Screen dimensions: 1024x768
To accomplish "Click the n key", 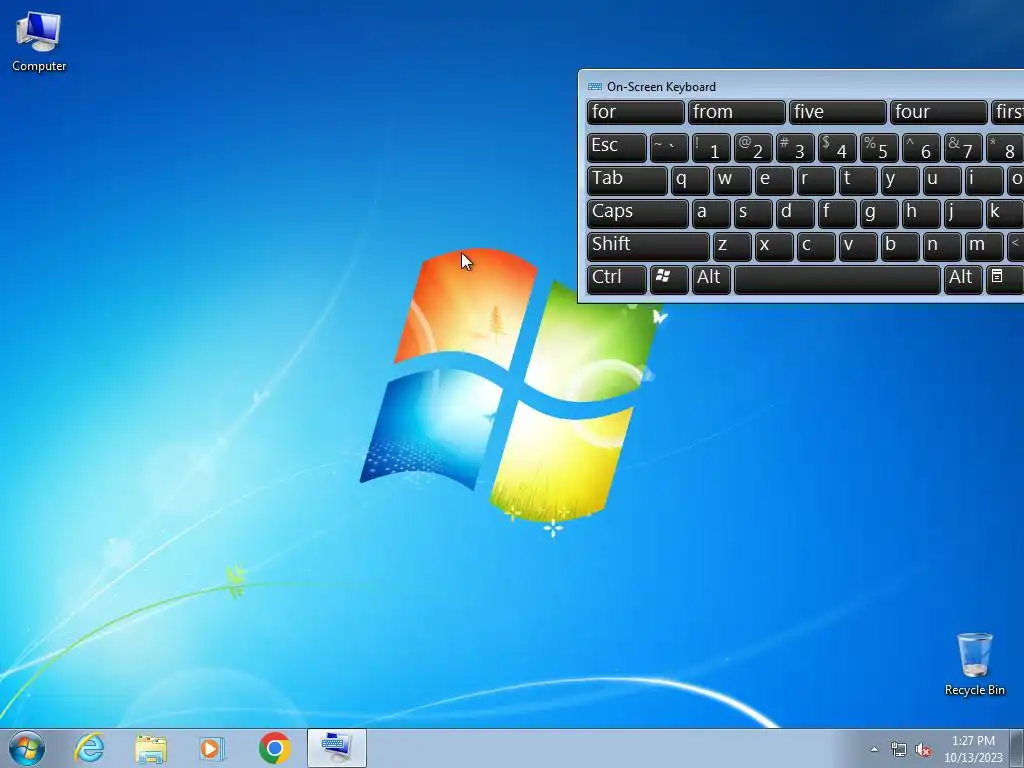I will (942, 247).
